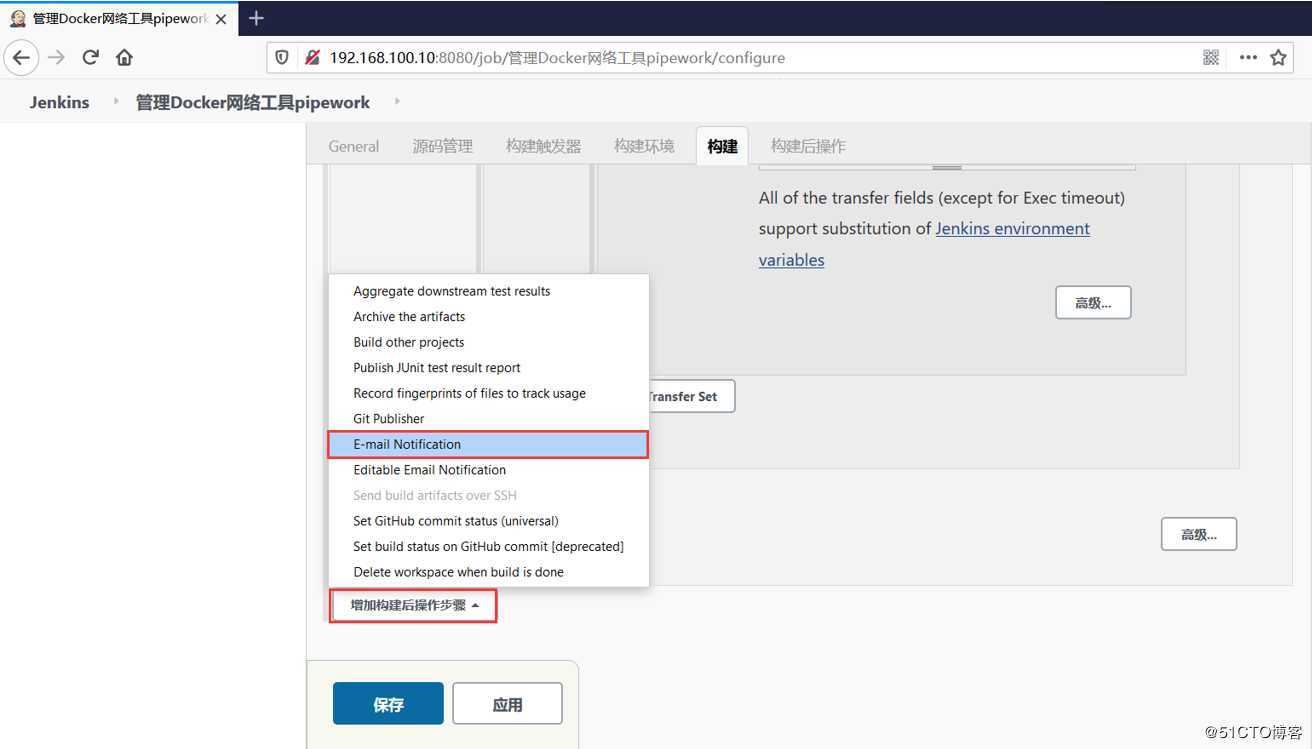Toggle the 增加构建后操作步骤 dropdown
1312x749 pixels.
(413, 605)
